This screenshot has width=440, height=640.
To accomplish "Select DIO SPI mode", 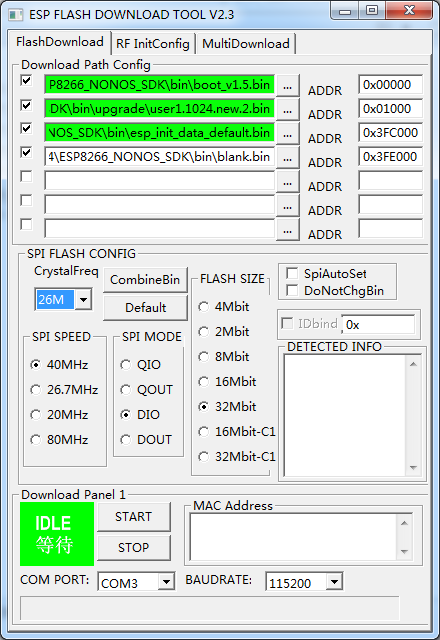I will click(x=126, y=415).
